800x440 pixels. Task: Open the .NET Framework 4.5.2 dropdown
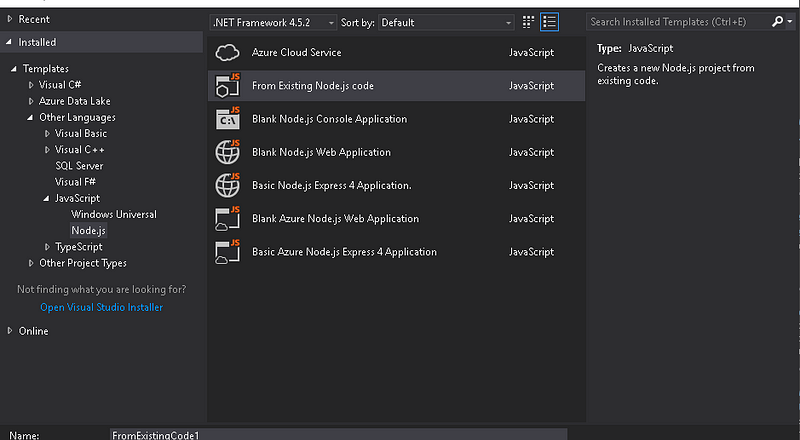(273, 22)
